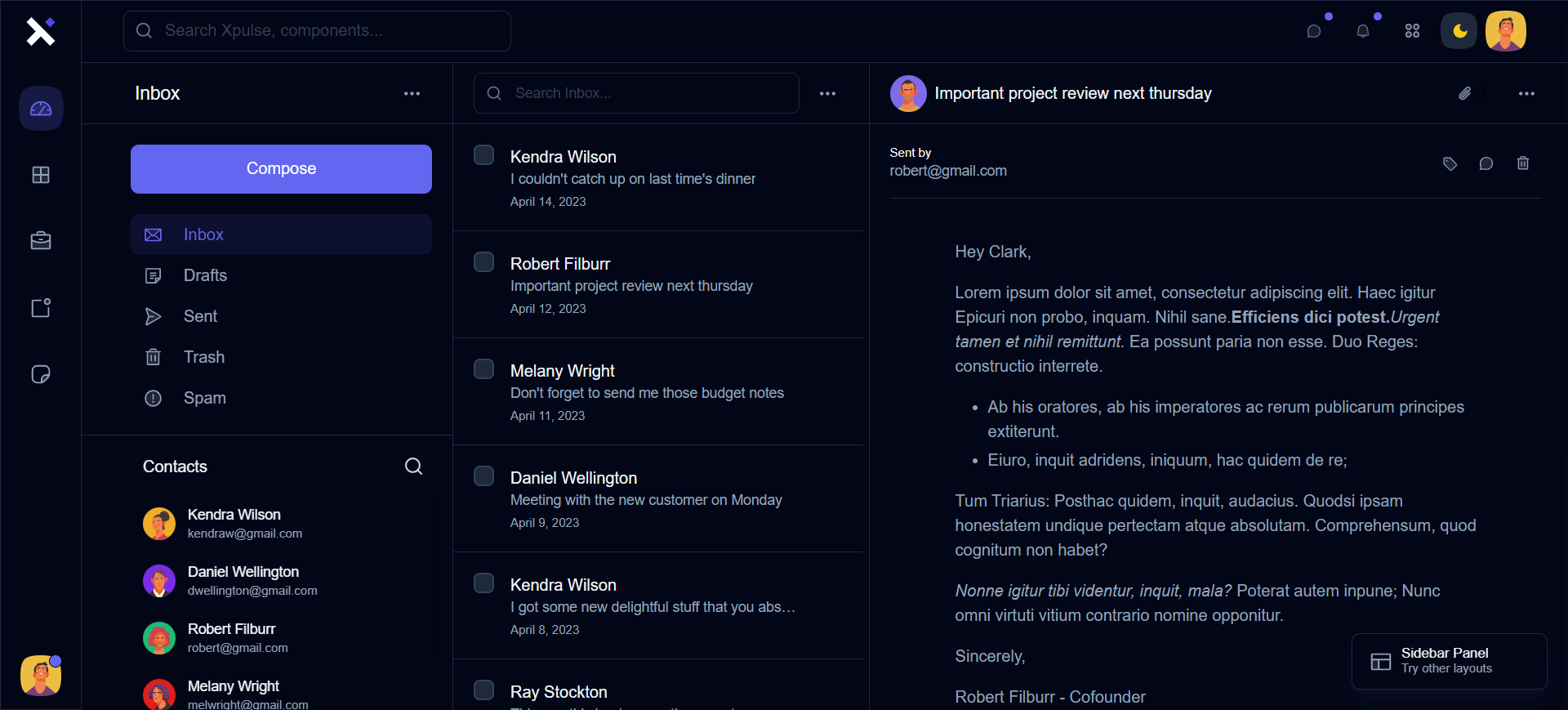The height and width of the screenshot is (710, 1568).
Task: Click the briefcase icon in left sidebar
Action: point(41,241)
